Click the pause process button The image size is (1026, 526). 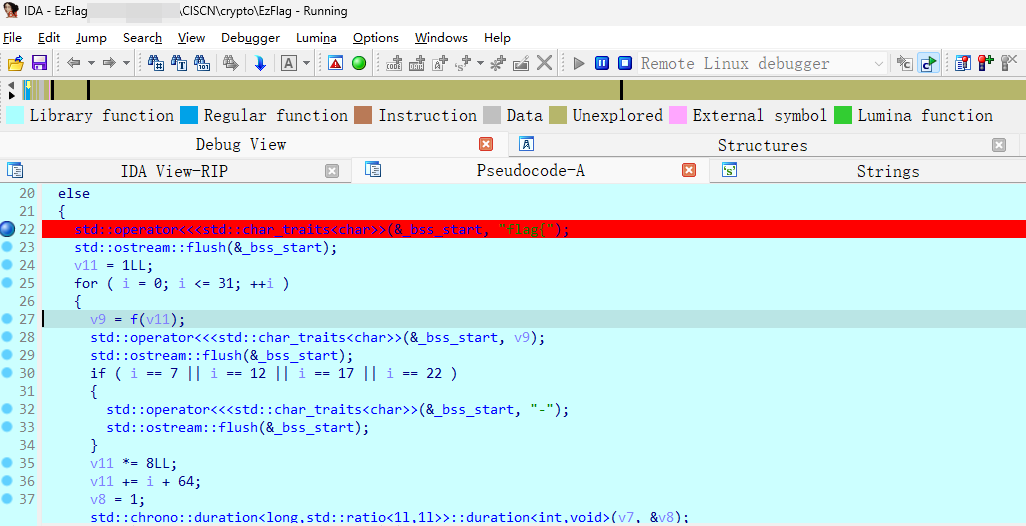(602, 63)
